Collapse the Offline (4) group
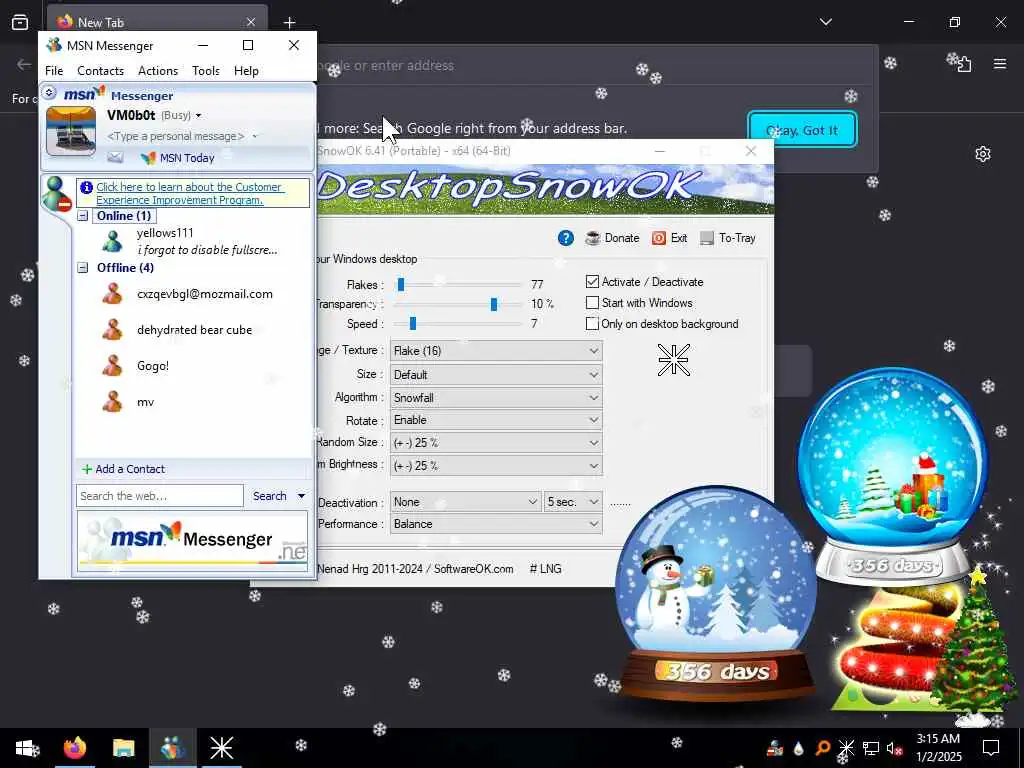This screenshot has width=1024, height=768. pos(83,268)
